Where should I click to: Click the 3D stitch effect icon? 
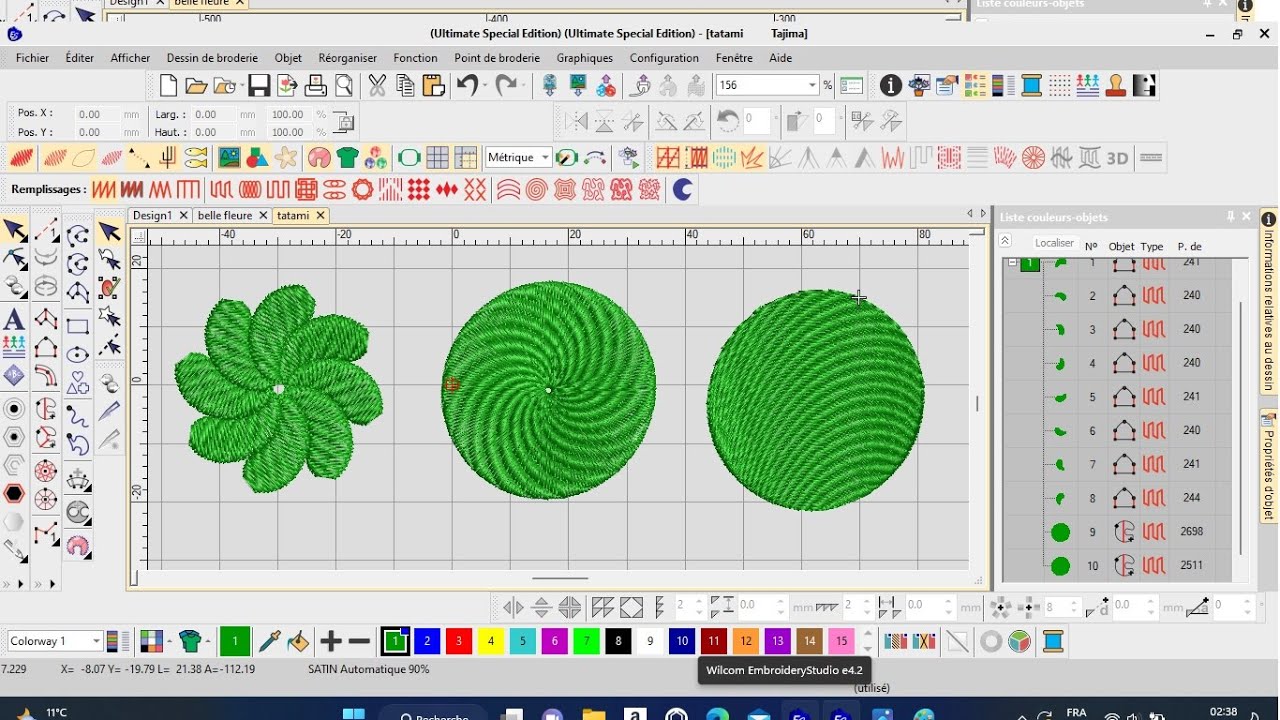tap(1117, 158)
